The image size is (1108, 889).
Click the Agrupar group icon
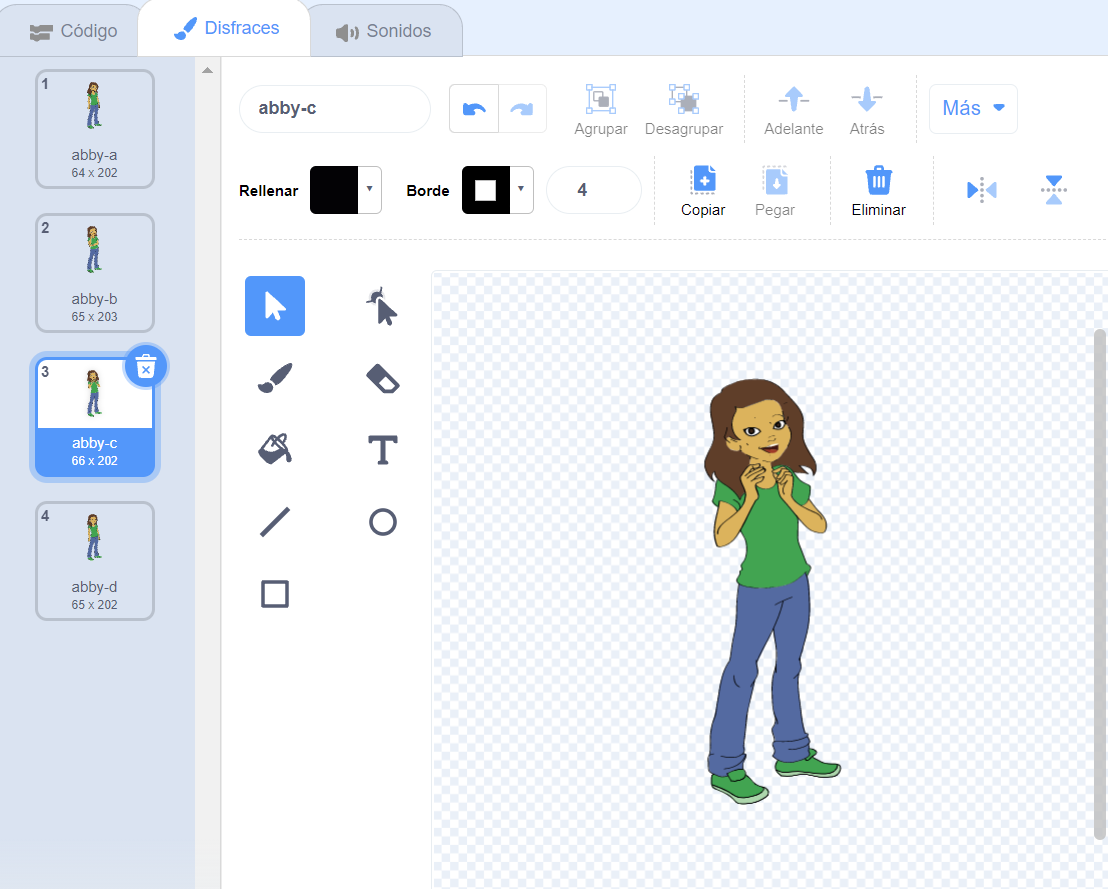click(x=601, y=100)
